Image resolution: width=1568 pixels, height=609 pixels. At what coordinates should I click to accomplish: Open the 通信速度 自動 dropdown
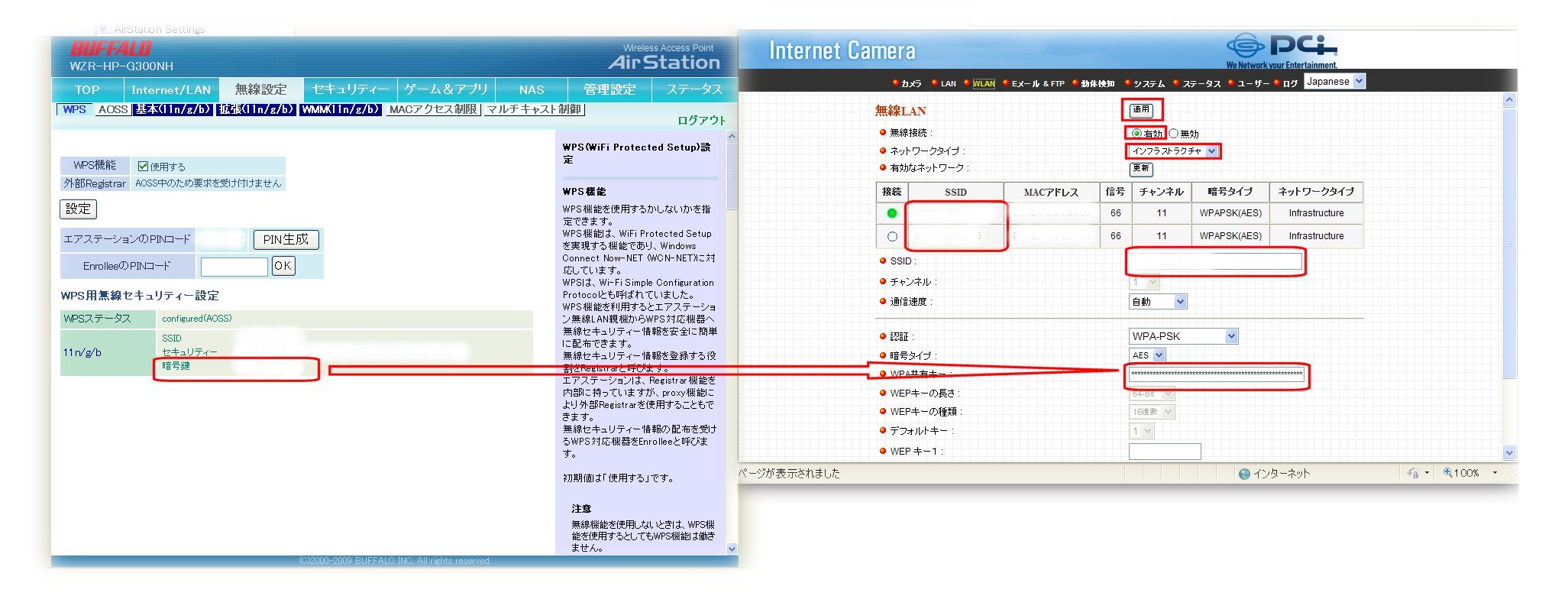pyautogui.click(x=1158, y=302)
